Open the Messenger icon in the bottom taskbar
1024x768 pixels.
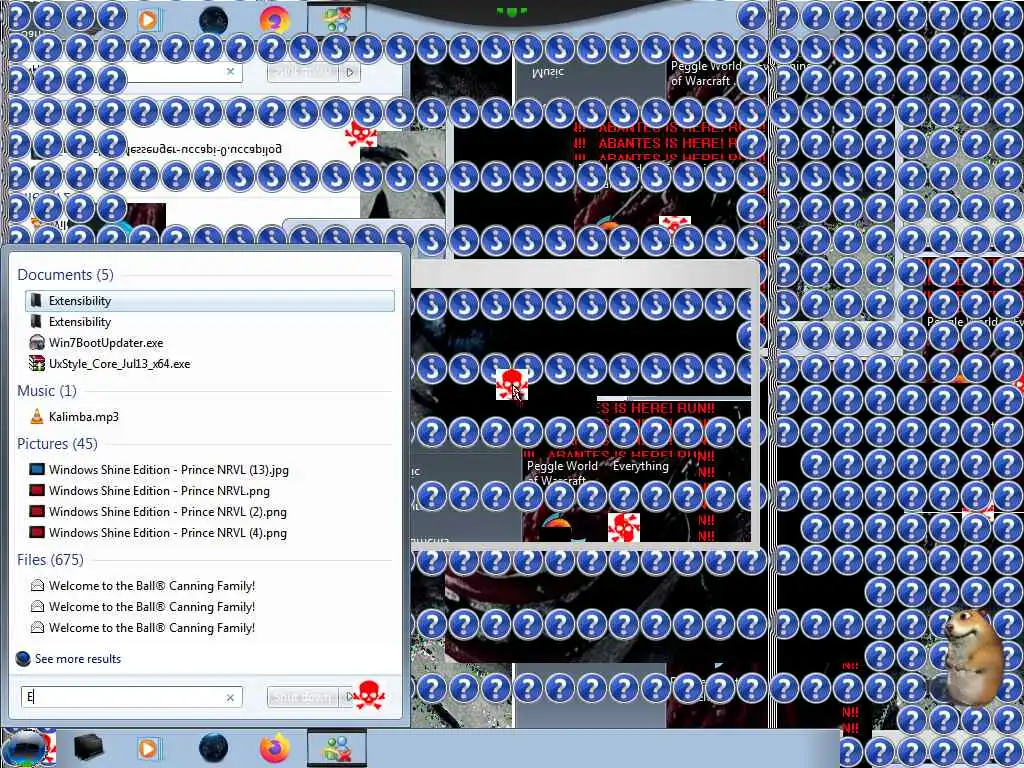[337, 749]
